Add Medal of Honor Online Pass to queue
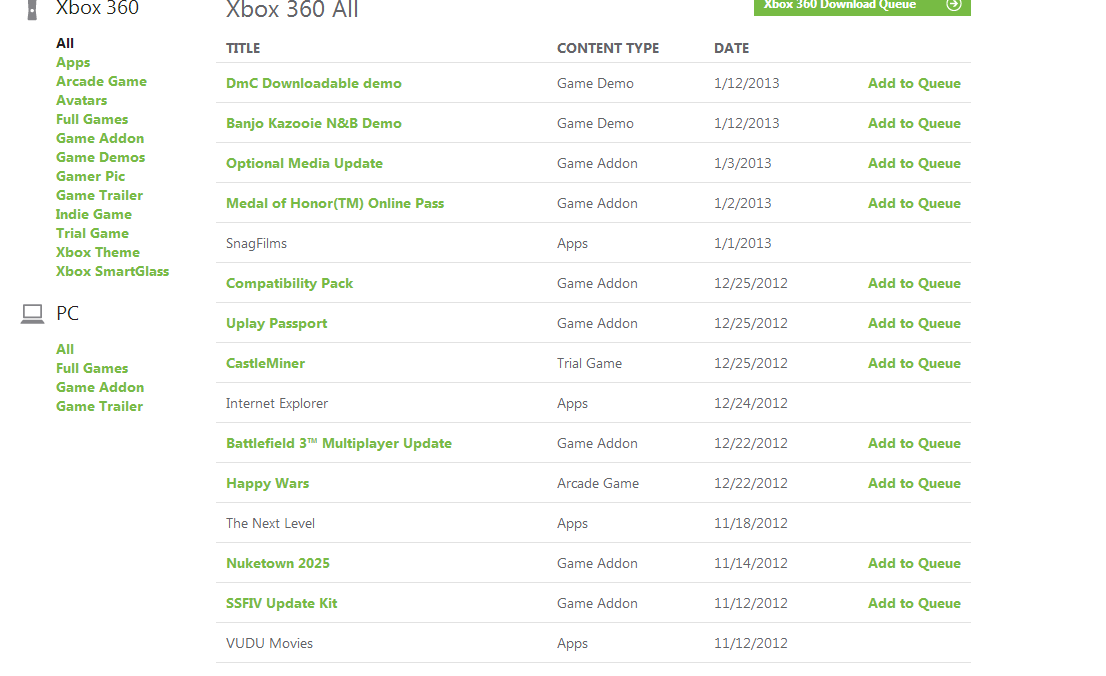The height and width of the screenshot is (676, 1106). 914,203
